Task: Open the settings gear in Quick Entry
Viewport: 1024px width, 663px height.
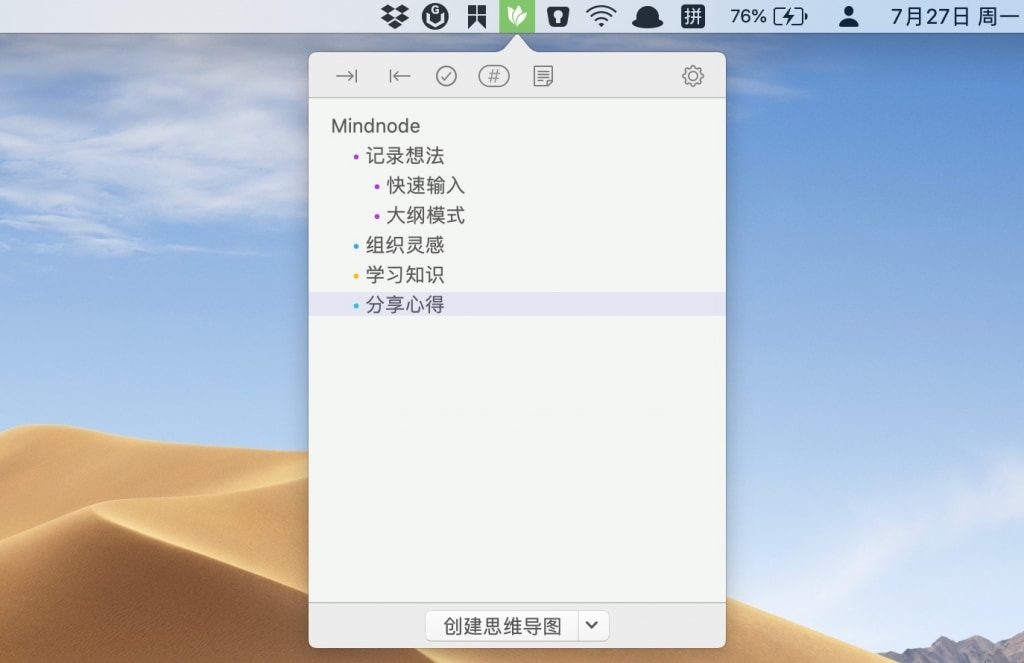Action: (693, 76)
